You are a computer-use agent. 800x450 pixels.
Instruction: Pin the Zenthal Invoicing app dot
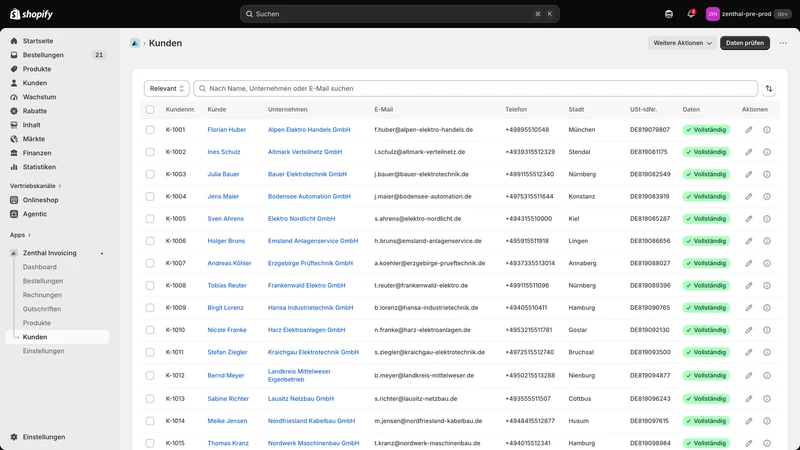(102, 253)
